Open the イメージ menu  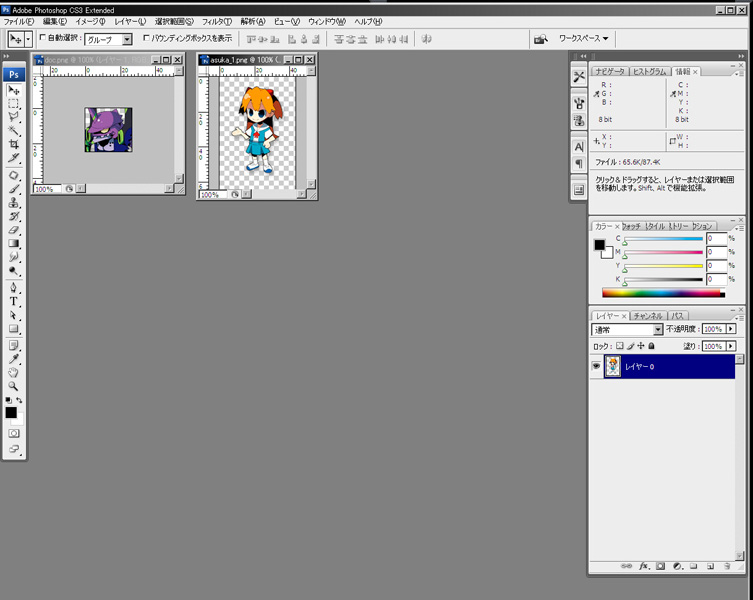click(x=90, y=22)
